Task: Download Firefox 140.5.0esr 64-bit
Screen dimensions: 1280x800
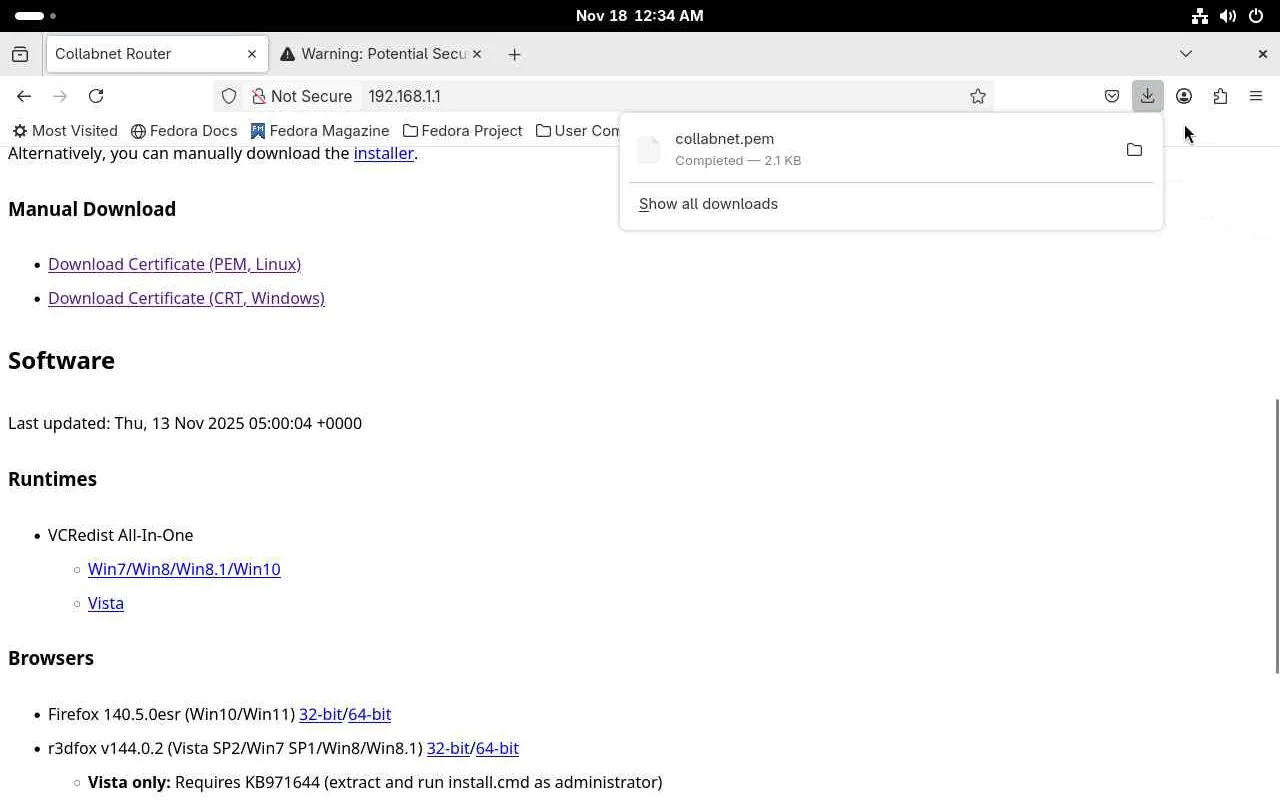Action: (x=369, y=714)
